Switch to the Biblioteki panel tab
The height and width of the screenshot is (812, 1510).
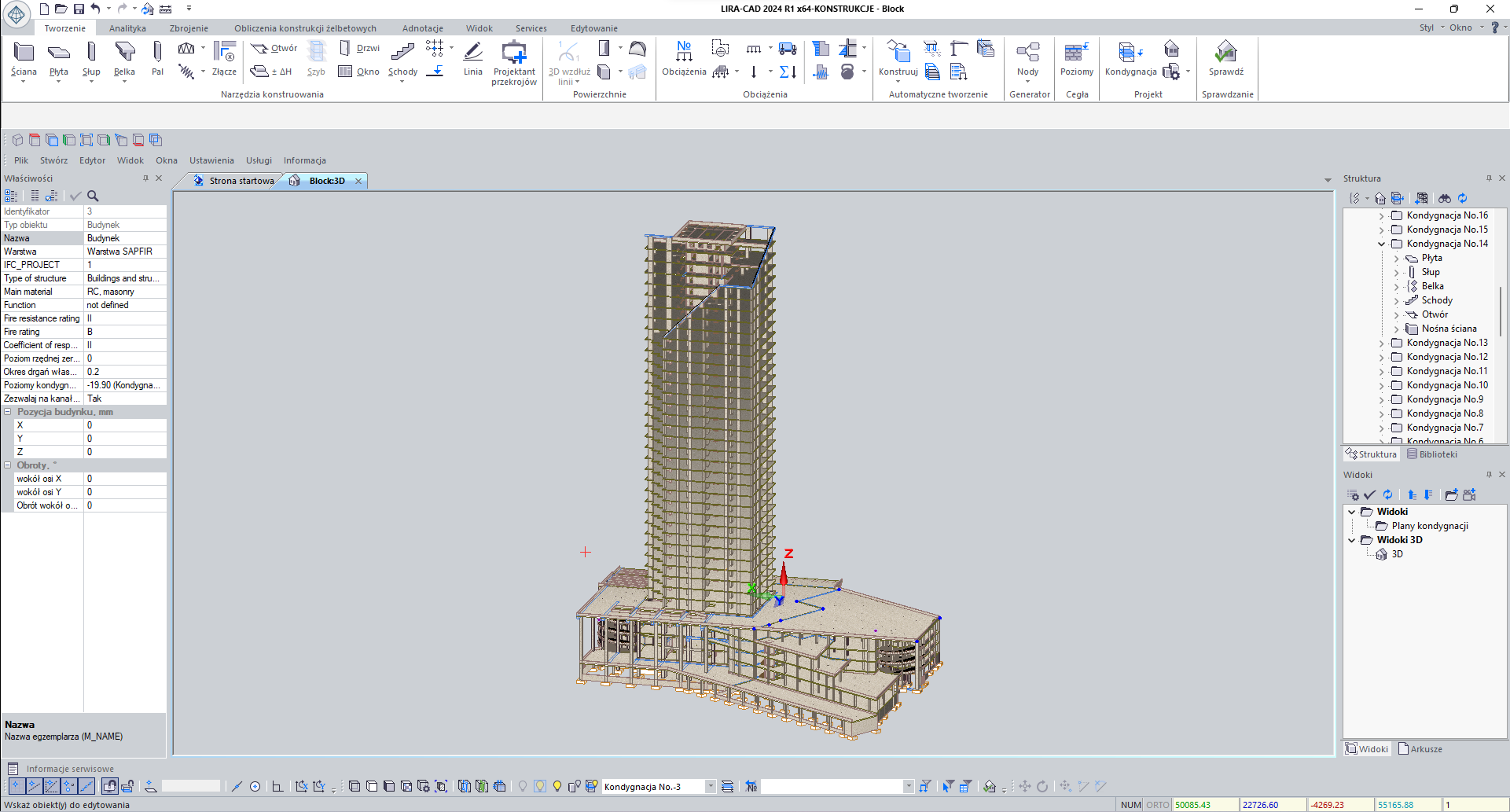click(1432, 454)
